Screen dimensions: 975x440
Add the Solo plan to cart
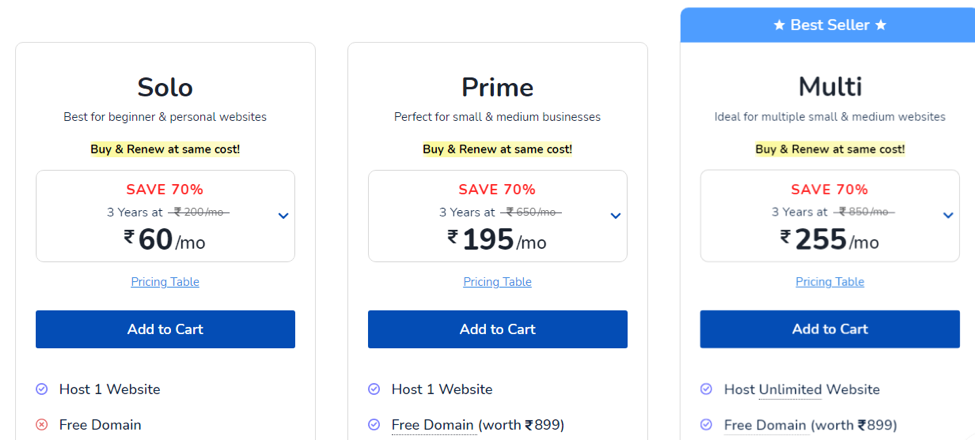click(x=165, y=329)
